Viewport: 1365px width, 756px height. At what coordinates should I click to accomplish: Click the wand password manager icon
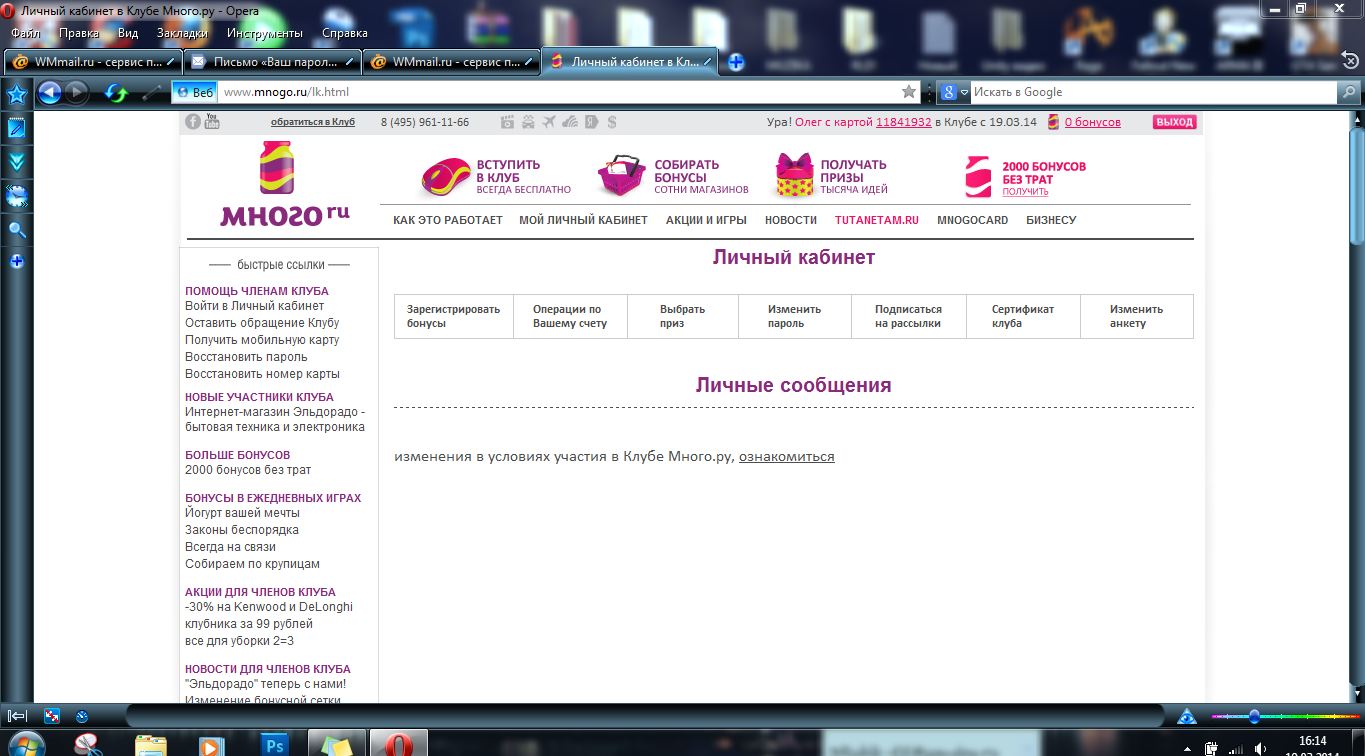click(152, 93)
